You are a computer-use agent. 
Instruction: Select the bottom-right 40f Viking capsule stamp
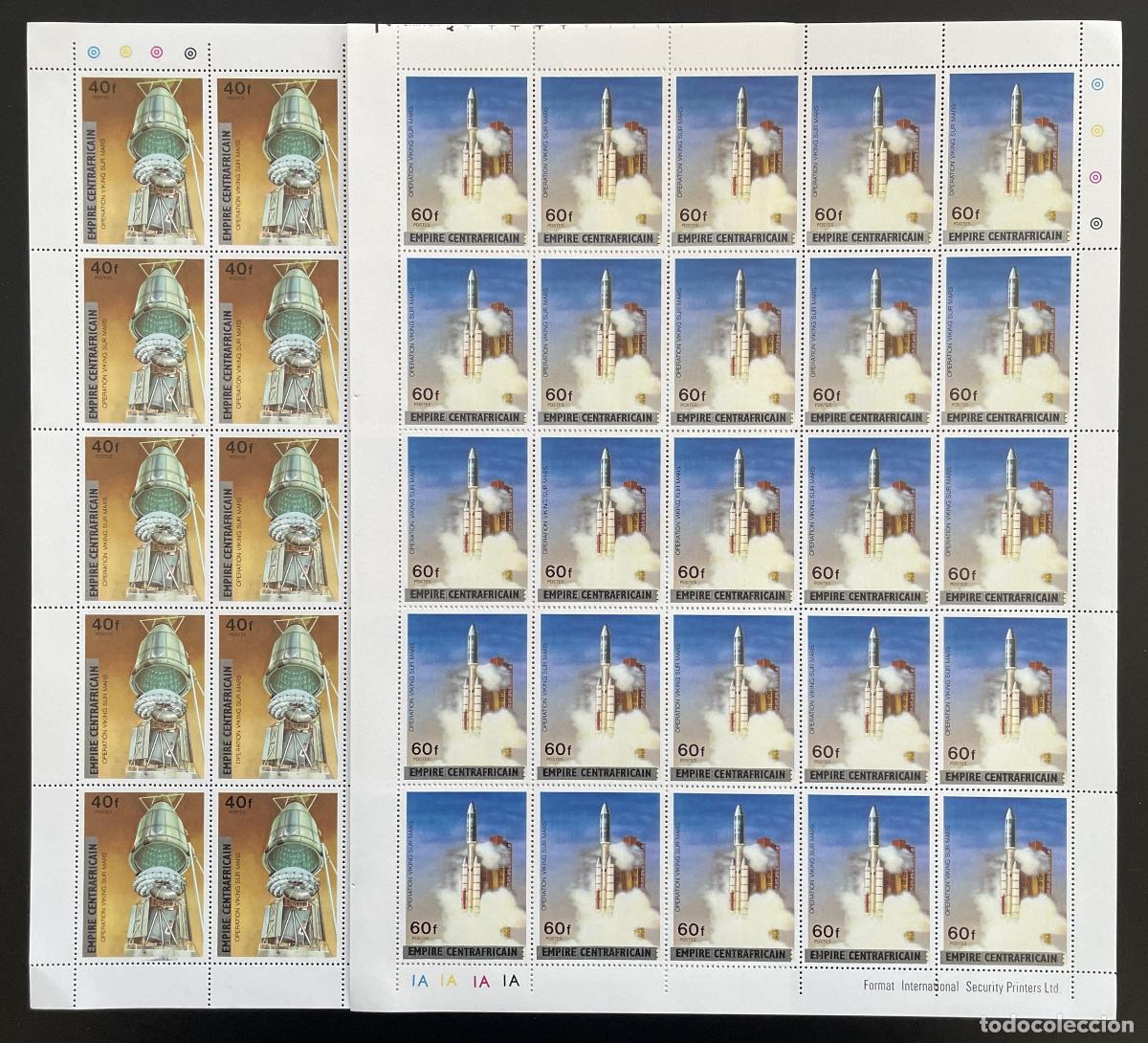click(x=278, y=877)
